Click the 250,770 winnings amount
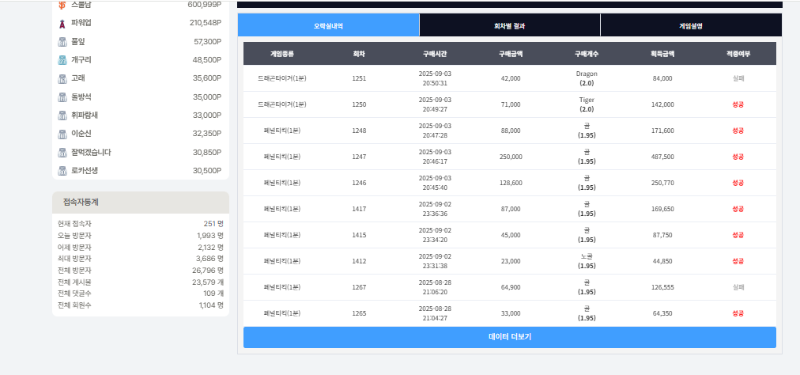Image resolution: width=800 pixels, height=375 pixels. pyautogui.click(x=662, y=183)
